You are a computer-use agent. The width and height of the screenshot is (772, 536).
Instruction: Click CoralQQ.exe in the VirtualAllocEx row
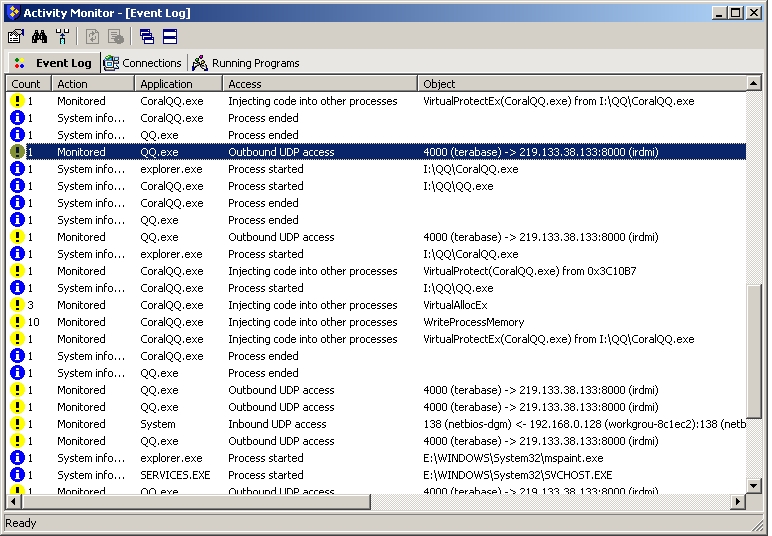pyautogui.click(x=172, y=305)
